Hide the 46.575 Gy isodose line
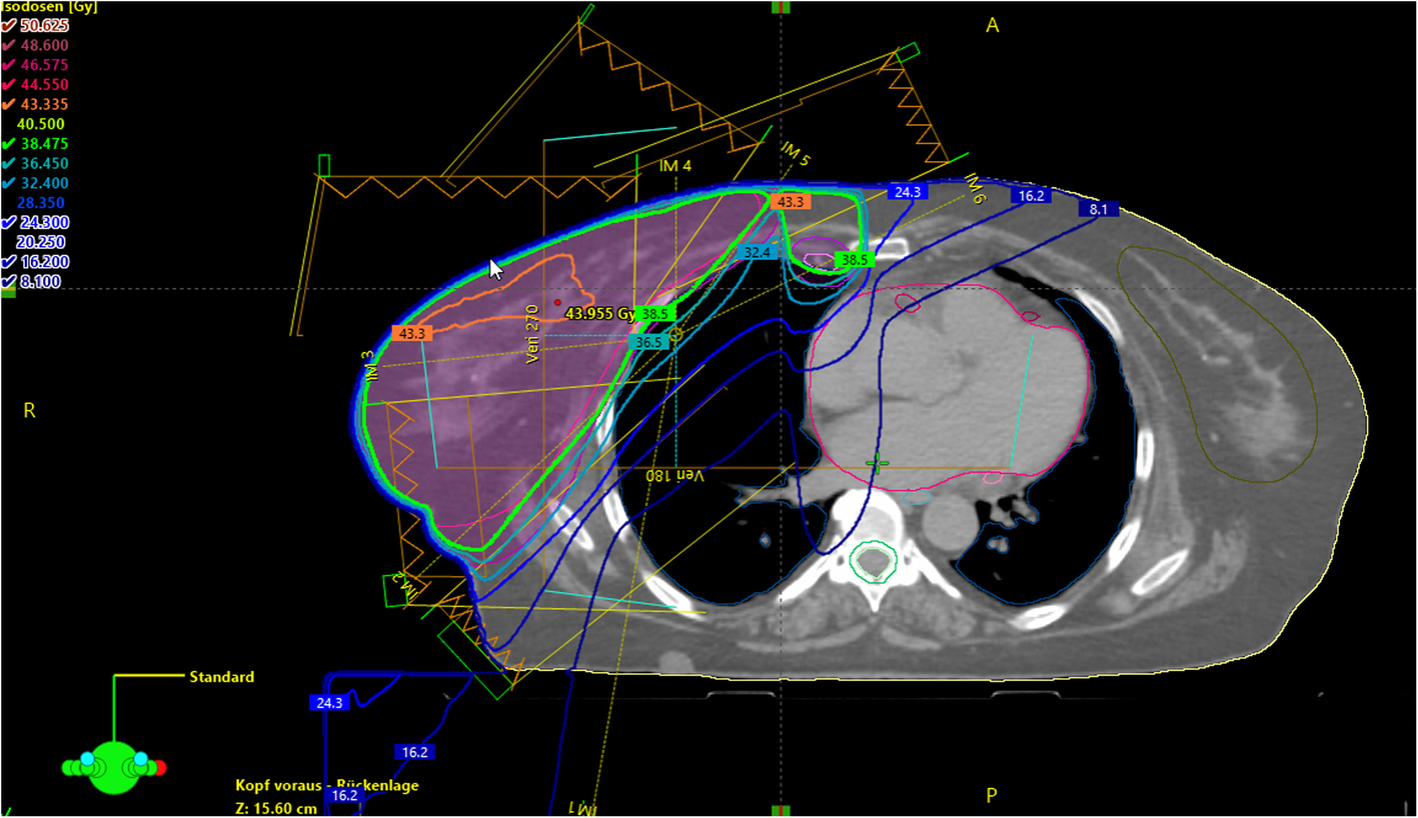 (9, 65)
